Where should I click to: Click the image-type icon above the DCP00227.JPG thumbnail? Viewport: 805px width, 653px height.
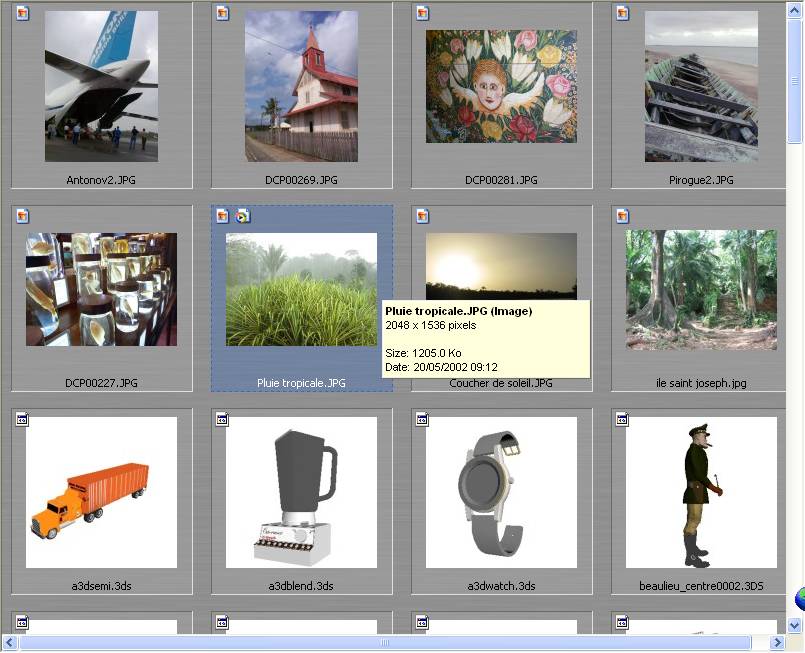(x=23, y=216)
